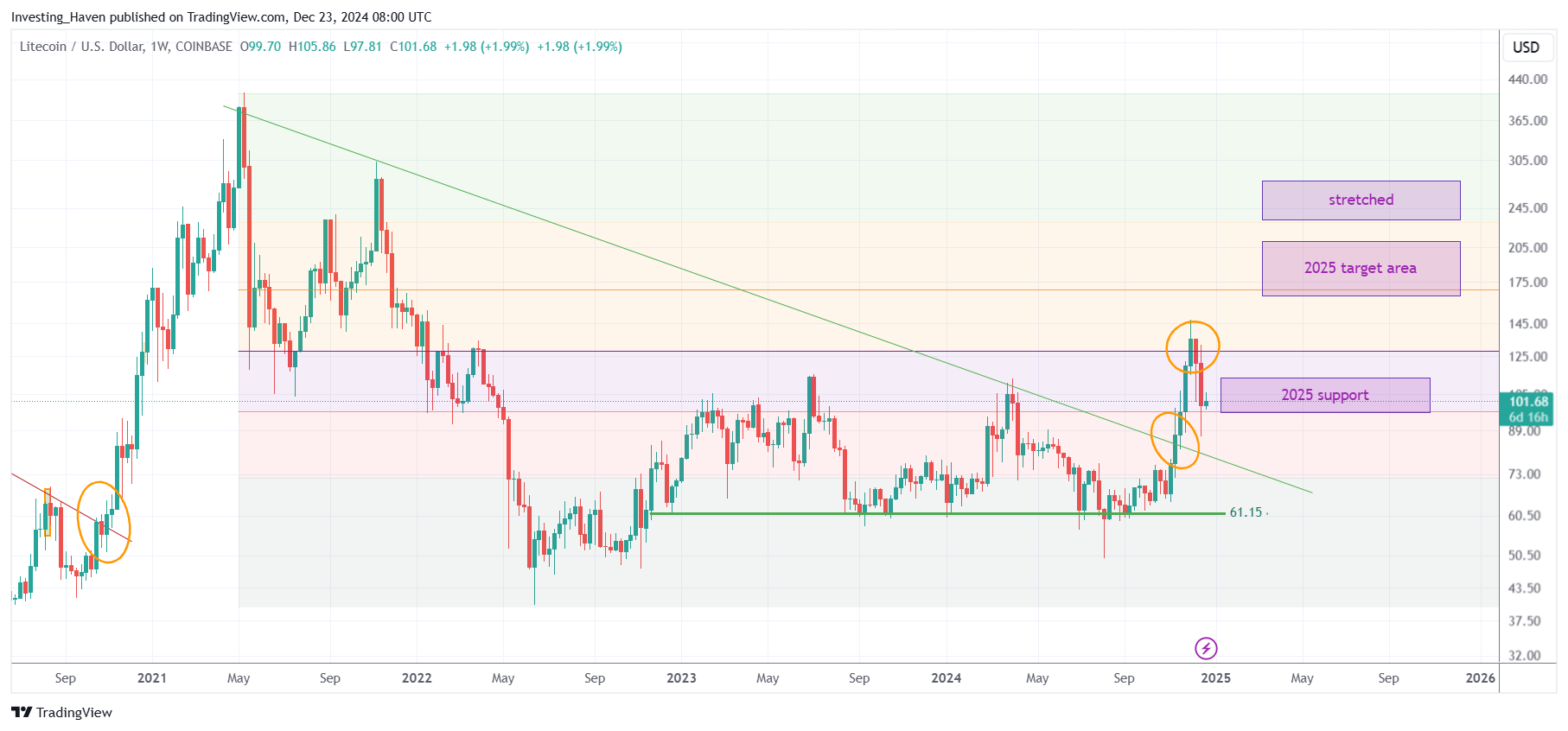
Task: Click the 43.50 price axis label
Action: pyautogui.click(x=1524, y=588)
